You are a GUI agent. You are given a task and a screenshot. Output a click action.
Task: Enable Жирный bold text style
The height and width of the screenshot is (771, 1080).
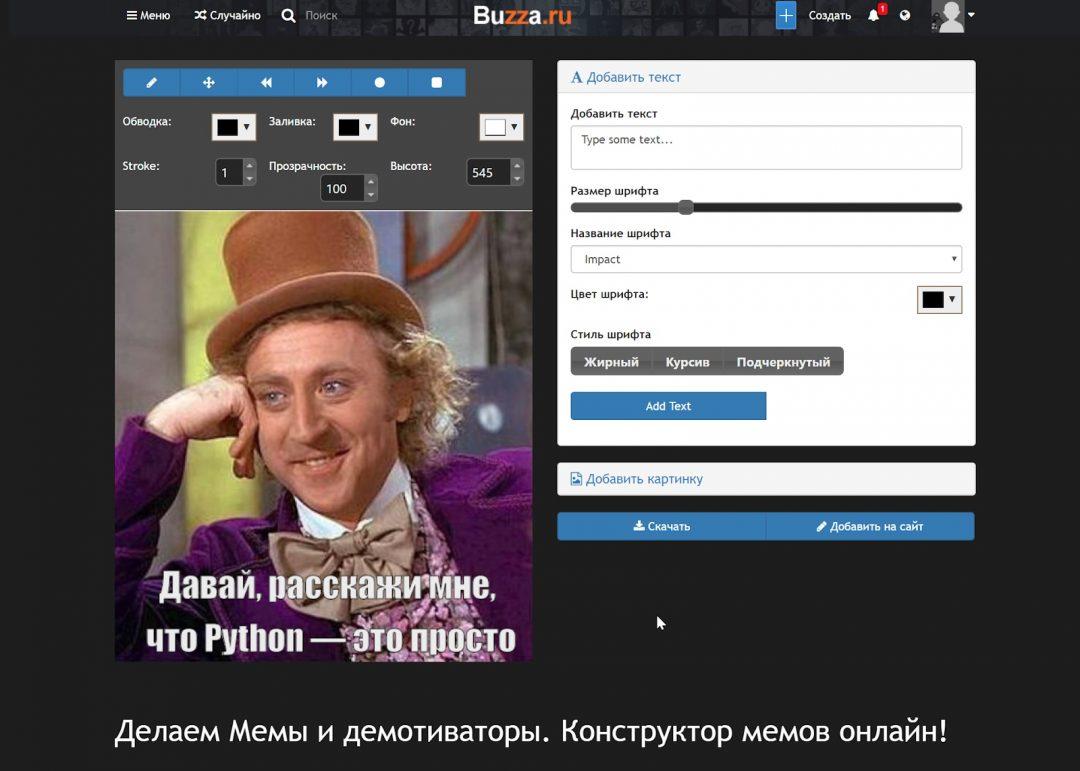click(x=610, y=361)
